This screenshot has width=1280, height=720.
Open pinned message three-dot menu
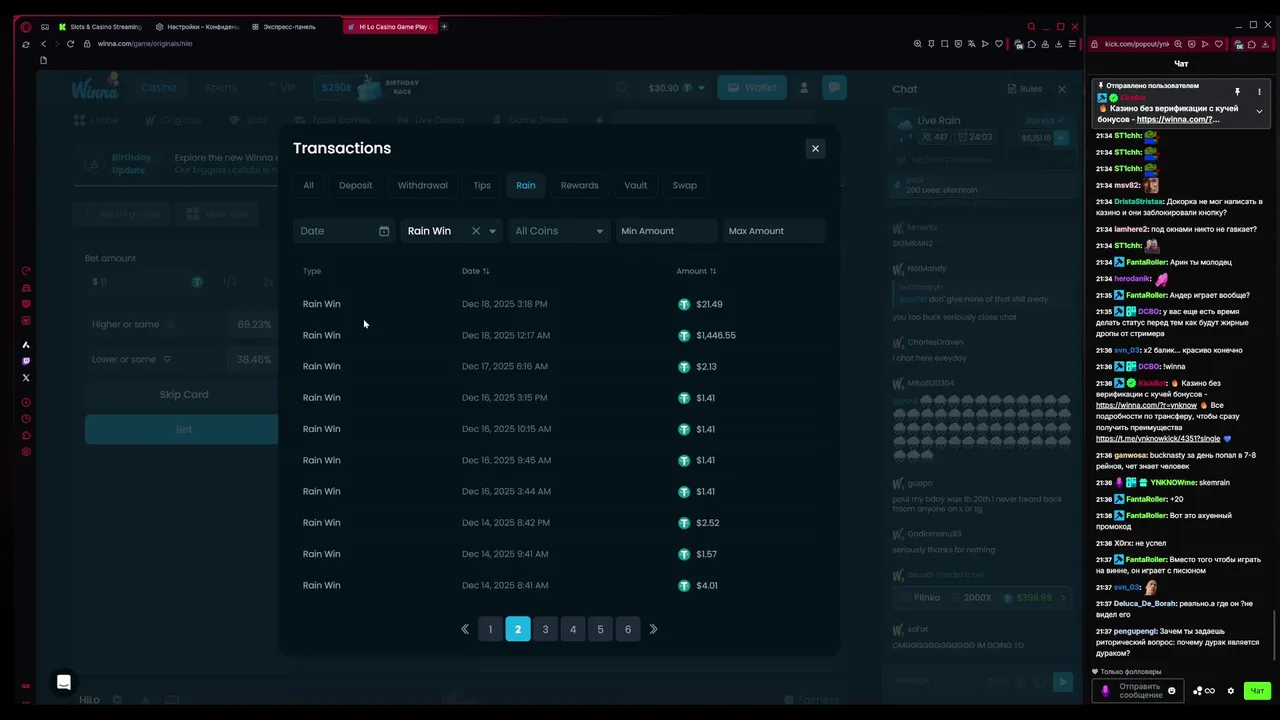[1259, 92]
